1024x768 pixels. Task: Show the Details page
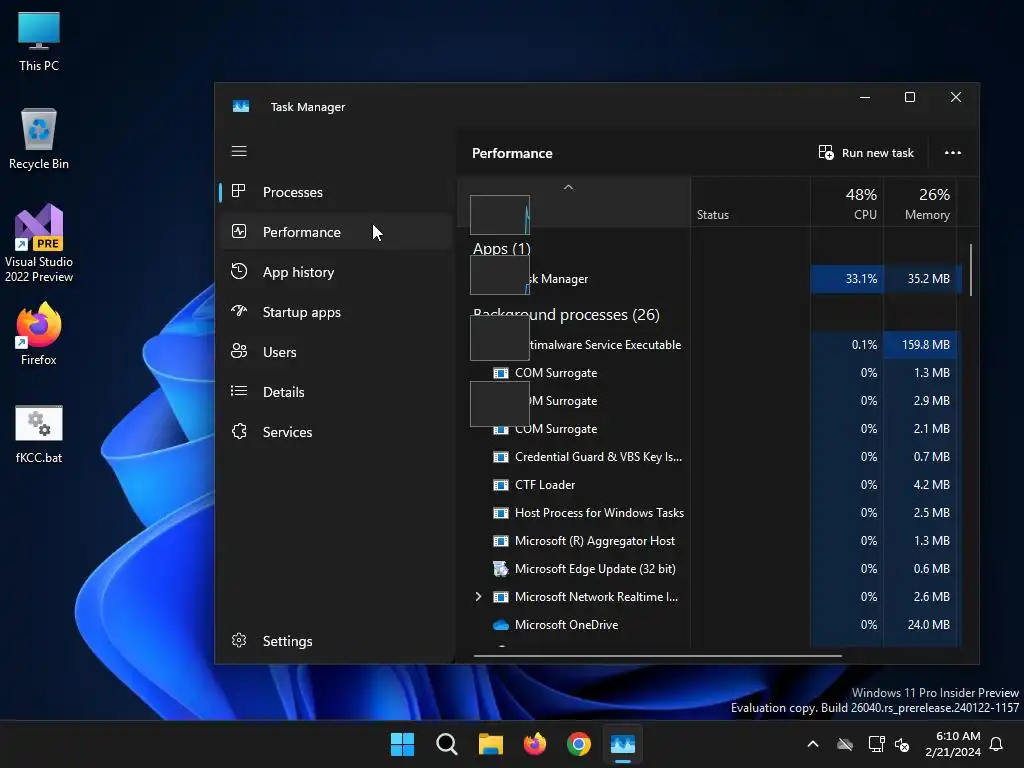[335, 392]
